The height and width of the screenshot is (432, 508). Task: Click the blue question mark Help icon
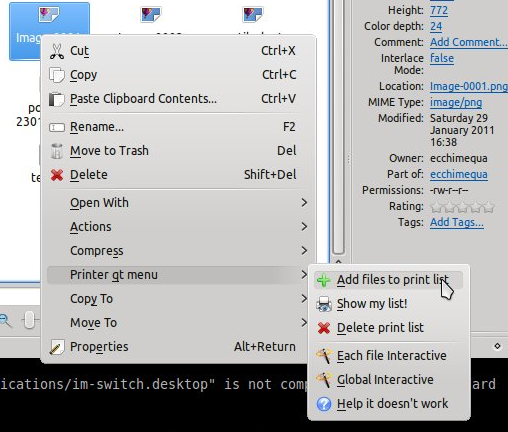pyautogui.click(x=324, y=404)
